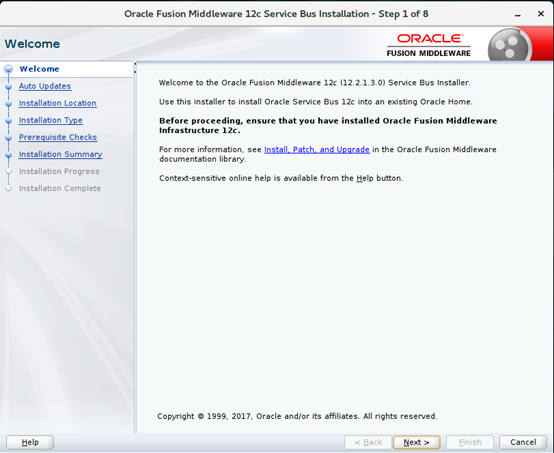The height and width of the screenshot is (453, 554).
Task: Open Install, Patch, and Upgrade documentation link
Action: point(317,149)
